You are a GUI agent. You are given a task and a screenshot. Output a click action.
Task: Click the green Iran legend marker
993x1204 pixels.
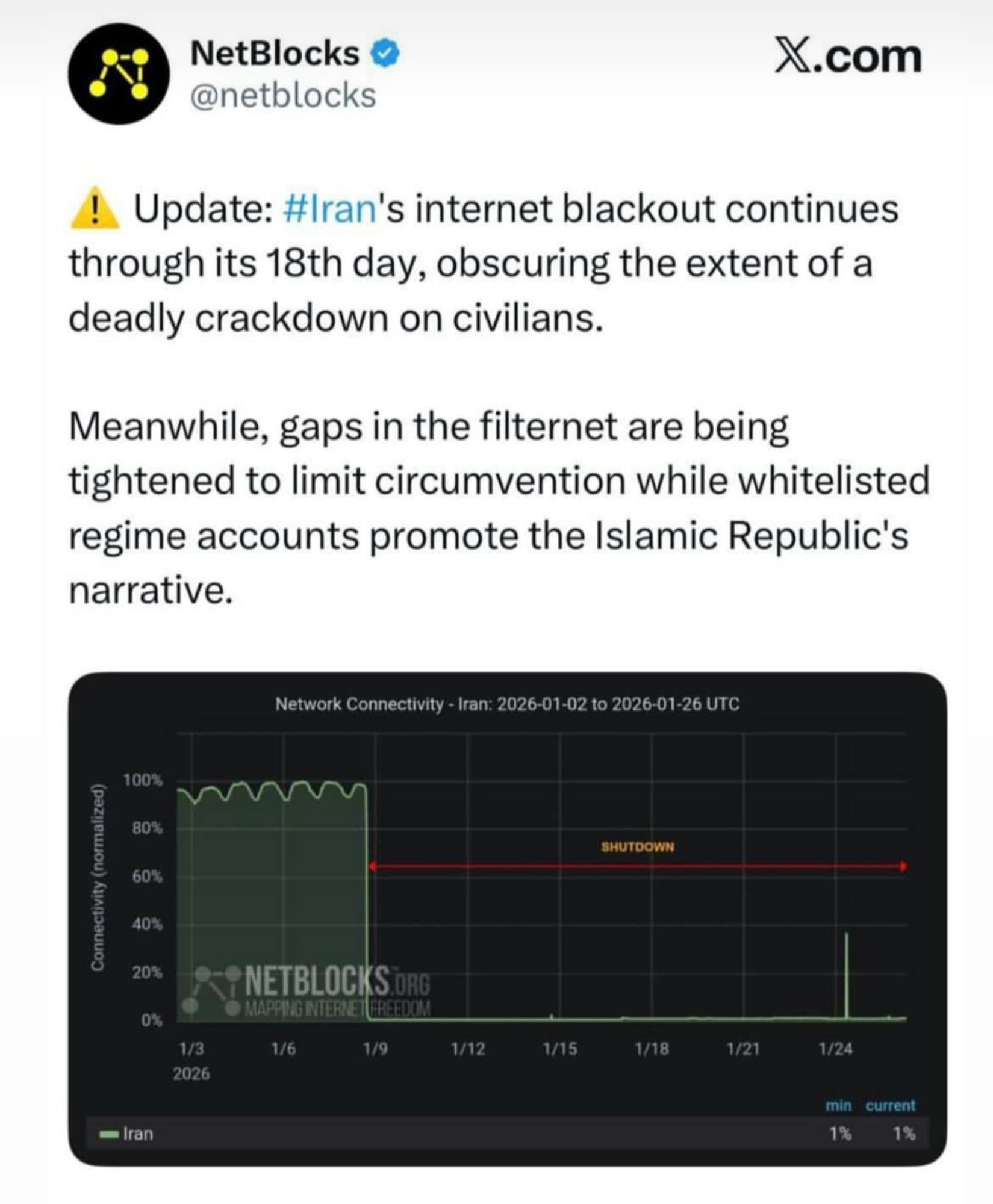[109, 1134]
